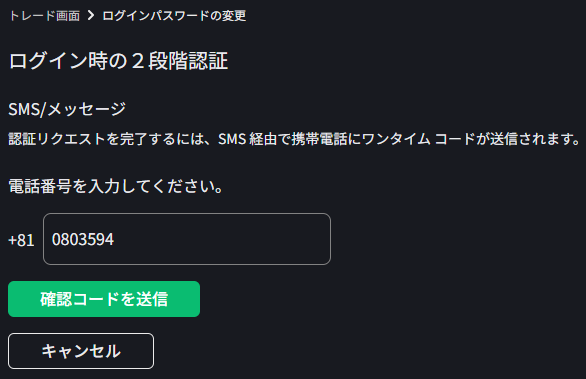The image size is (586, 379).
Task: Place cursor on the digits 0803594
Action: [x=83, y=240]
